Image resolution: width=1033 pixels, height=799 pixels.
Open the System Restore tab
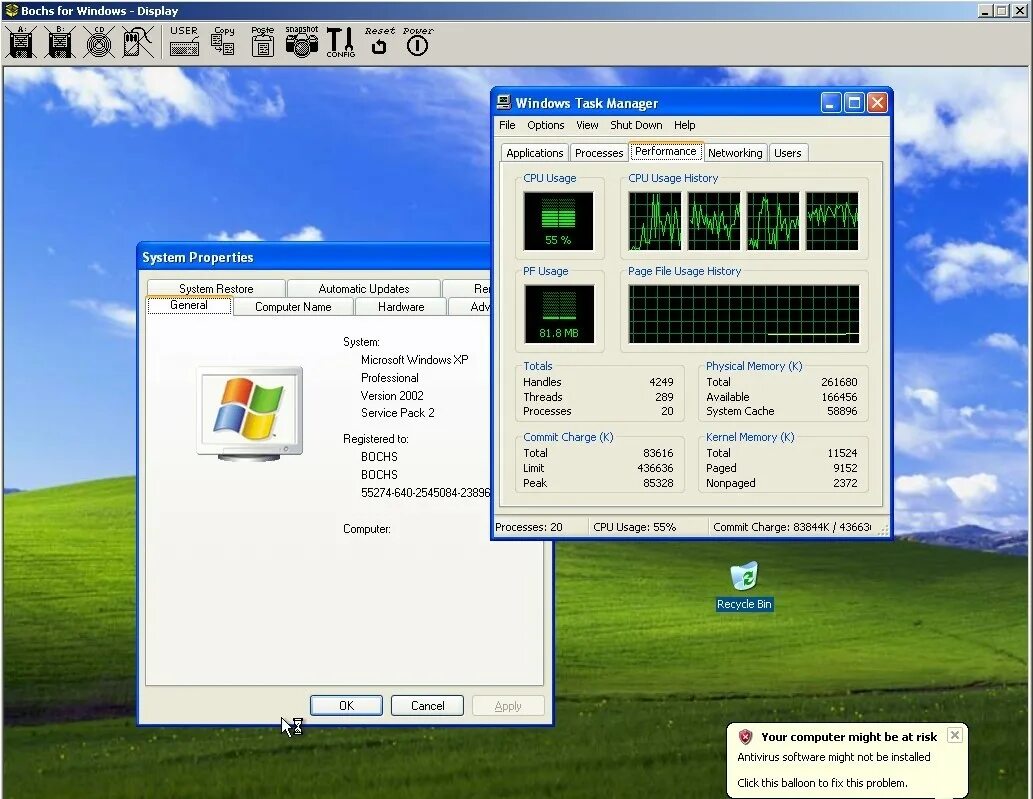tap(216, 289)
